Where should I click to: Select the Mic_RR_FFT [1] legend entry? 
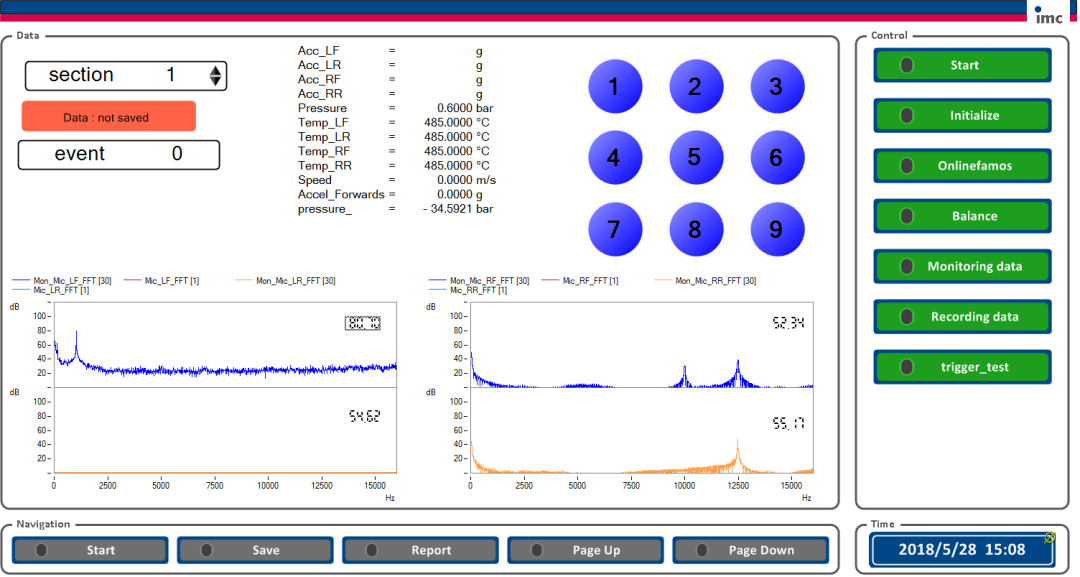[468, 291]
